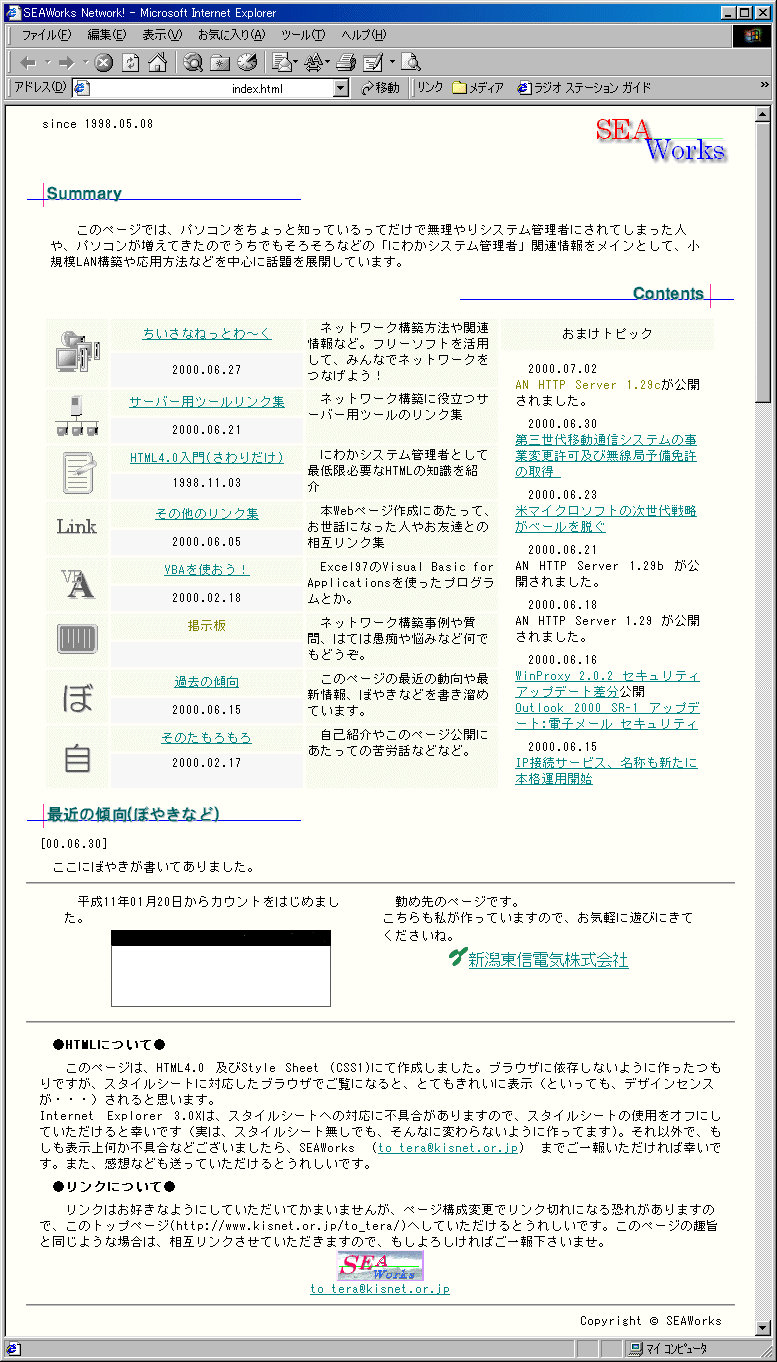
Task: Open the Outlook 2000 SR-1 アップデート link
Action: click(606, 715)
